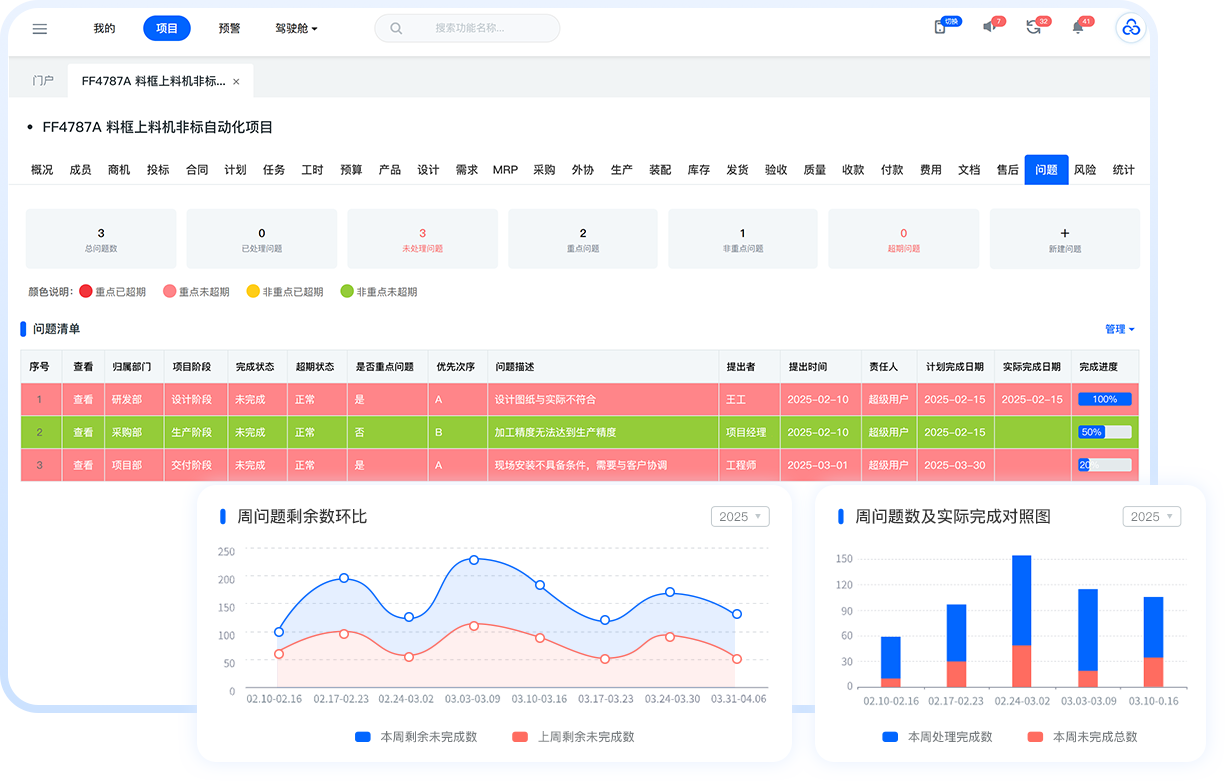Click the search magnifier icon

pyautogui.click(x=396, y=29)
